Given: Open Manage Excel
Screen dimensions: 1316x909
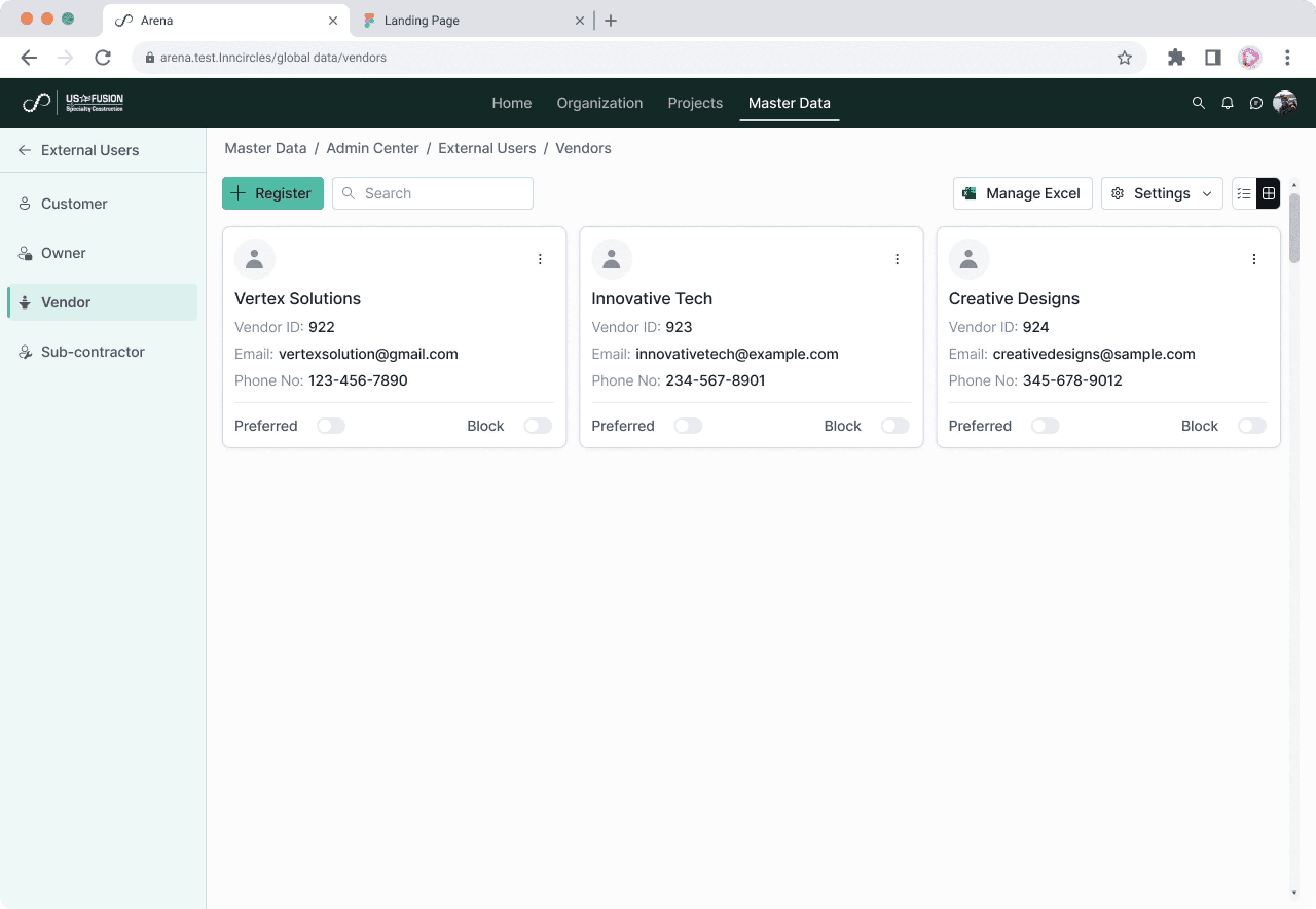Looking at the screenshot, I should tap(1022, 194).
